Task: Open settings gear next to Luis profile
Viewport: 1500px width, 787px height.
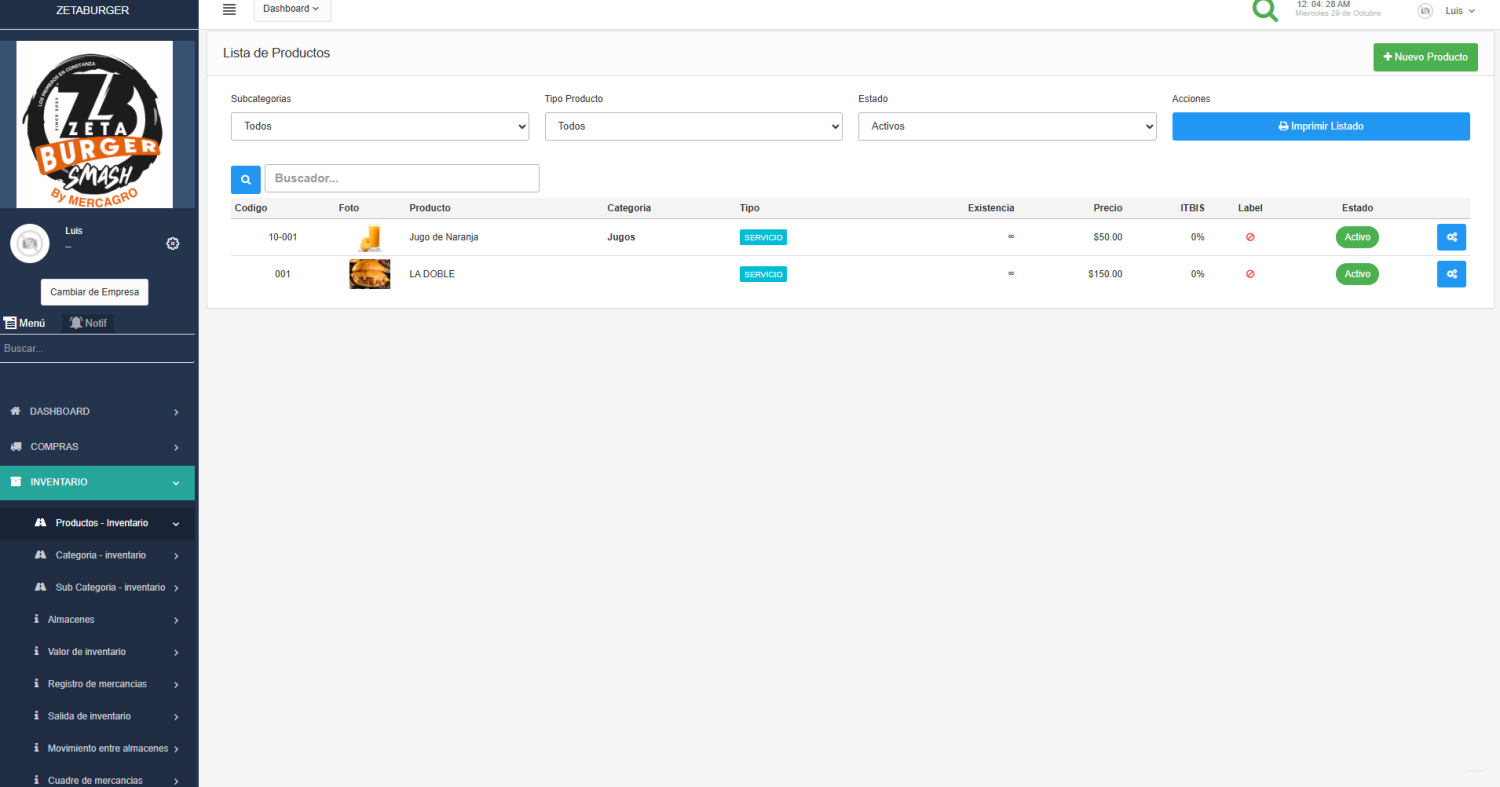Action: tap(172, 243)
